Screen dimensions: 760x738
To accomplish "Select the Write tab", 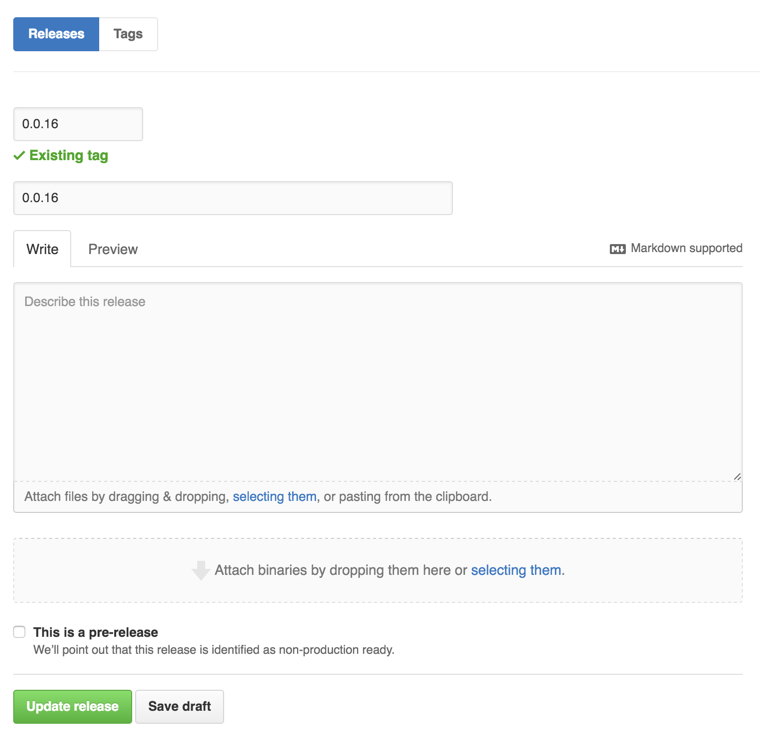I will [x=42, y=249].
